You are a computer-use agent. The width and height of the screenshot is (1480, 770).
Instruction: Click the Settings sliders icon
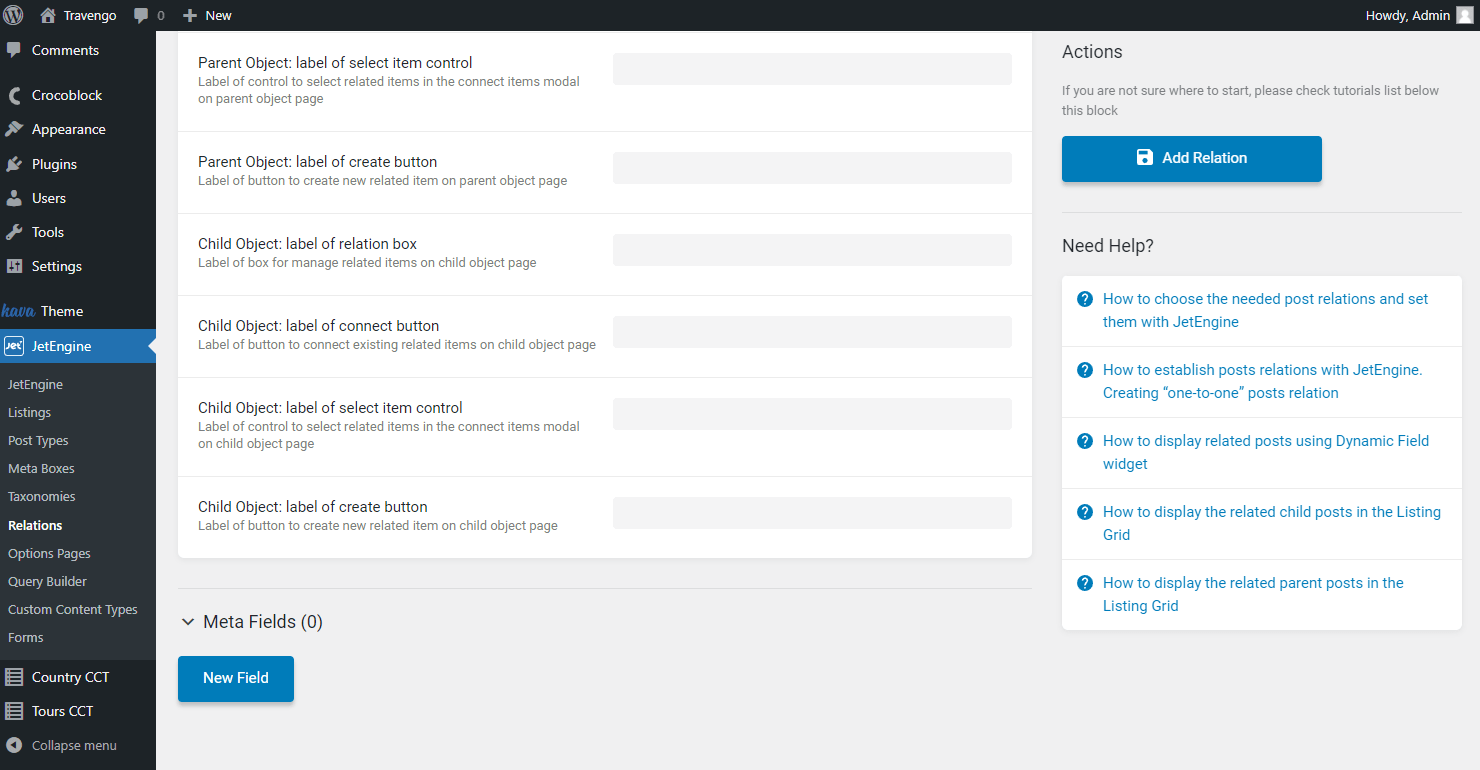coord(14,266)
